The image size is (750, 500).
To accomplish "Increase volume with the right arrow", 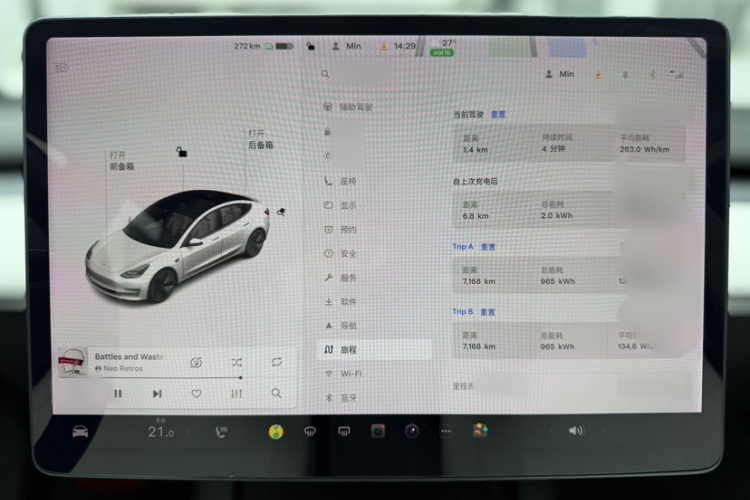I will 605,431.
